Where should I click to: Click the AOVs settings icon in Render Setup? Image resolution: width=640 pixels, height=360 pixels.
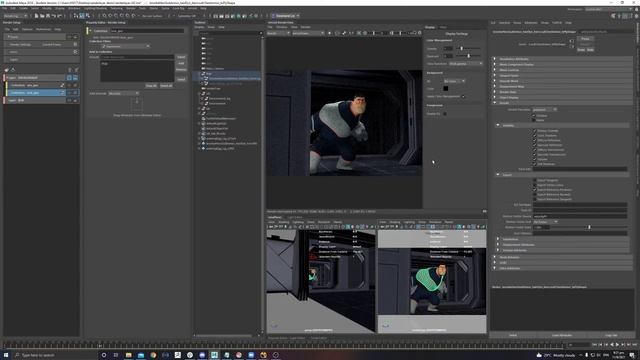pyautogui.click(x=75, y=52)
